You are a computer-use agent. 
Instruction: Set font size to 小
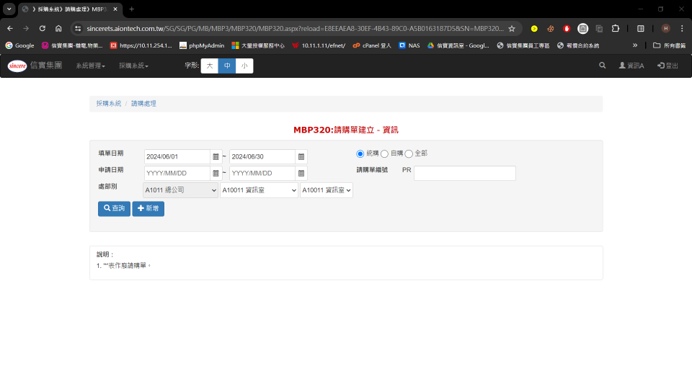(x=244, y=66)
